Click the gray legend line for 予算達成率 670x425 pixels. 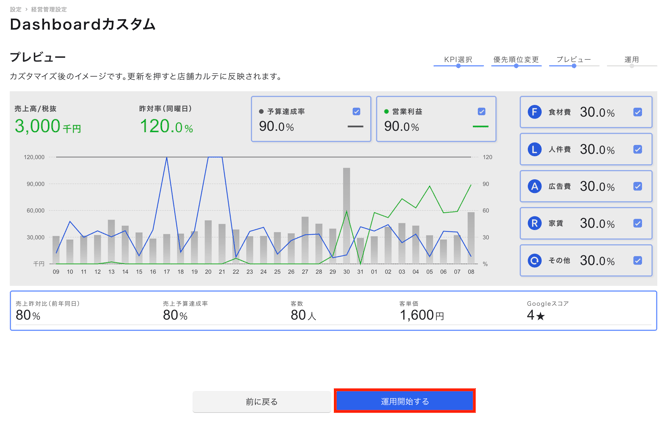point(355,127)
